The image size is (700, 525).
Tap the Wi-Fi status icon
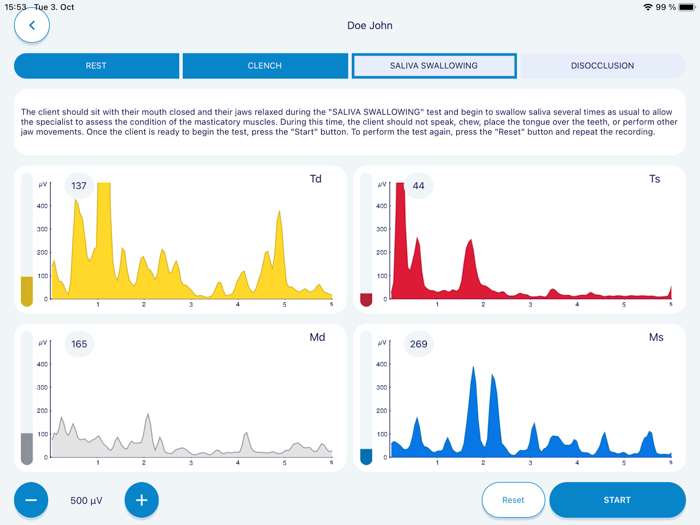[648, 7]
